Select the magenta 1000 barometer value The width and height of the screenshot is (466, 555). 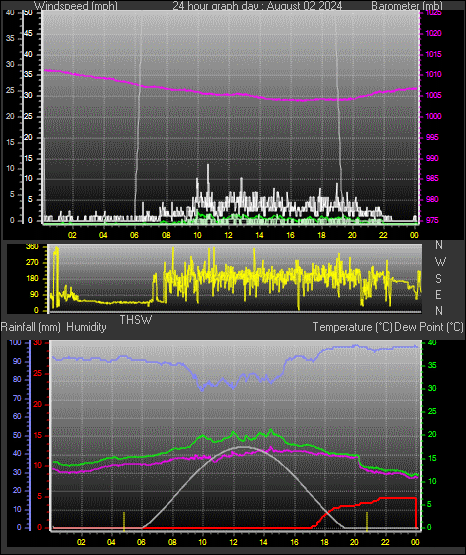[x=433, y=116]
